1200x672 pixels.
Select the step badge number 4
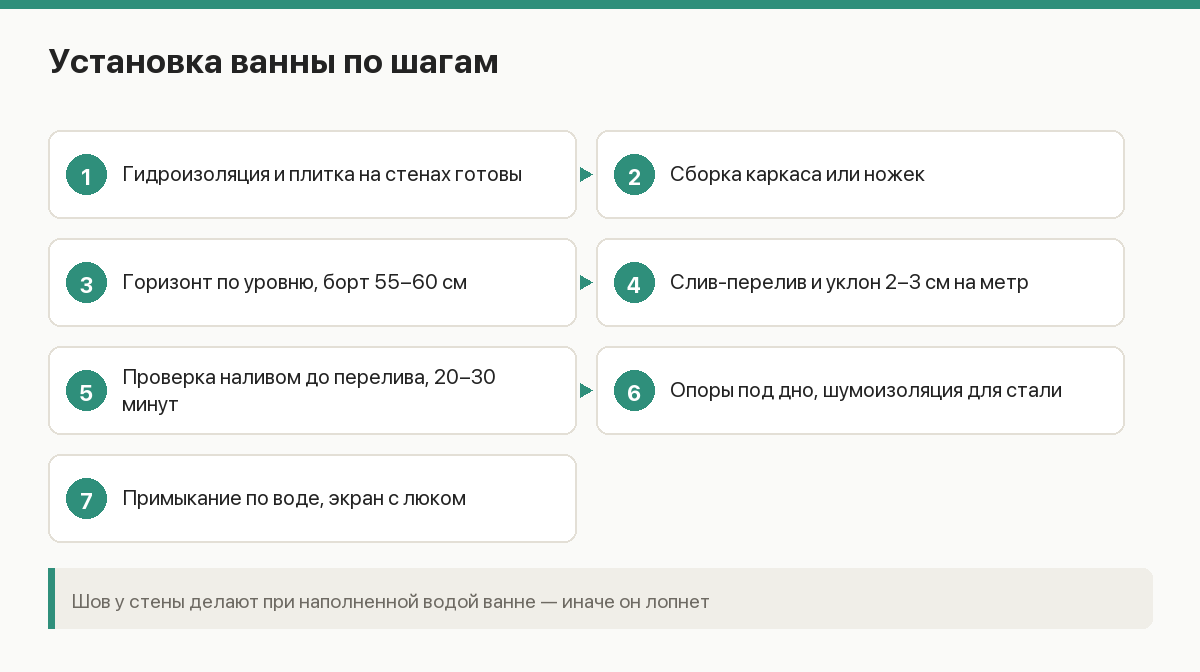[x=634, y=283]
